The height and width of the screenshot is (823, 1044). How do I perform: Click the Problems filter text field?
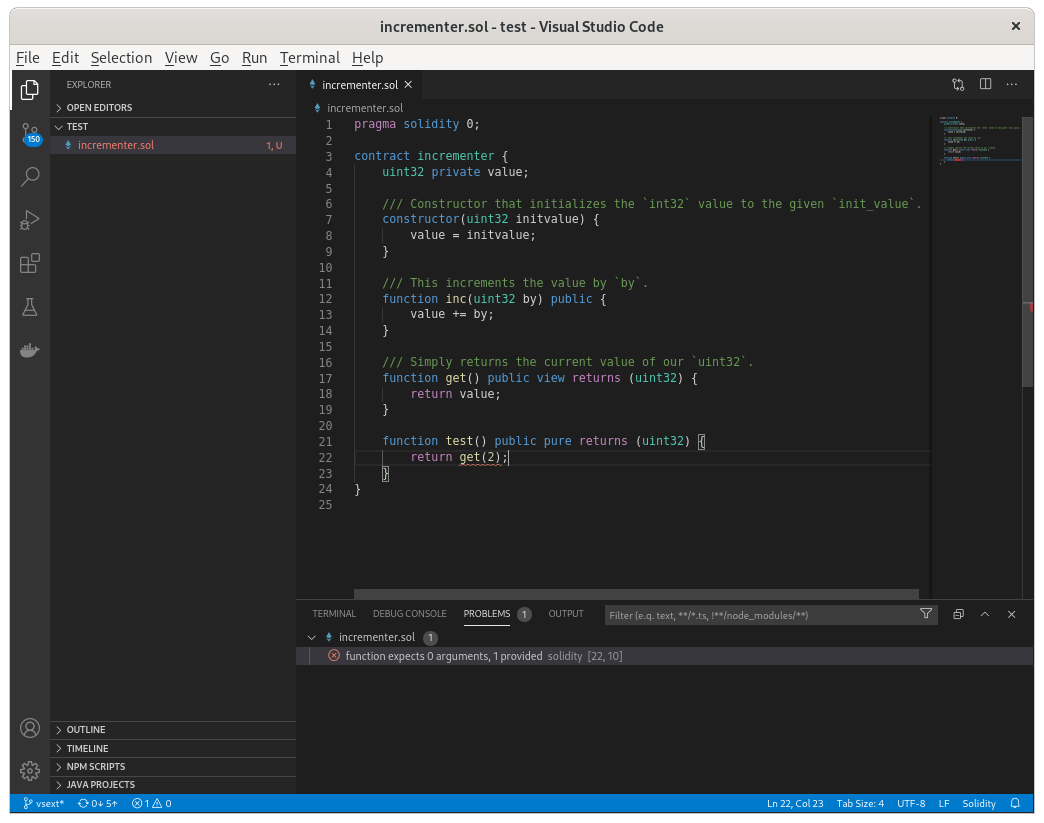(x=760, y=615)
